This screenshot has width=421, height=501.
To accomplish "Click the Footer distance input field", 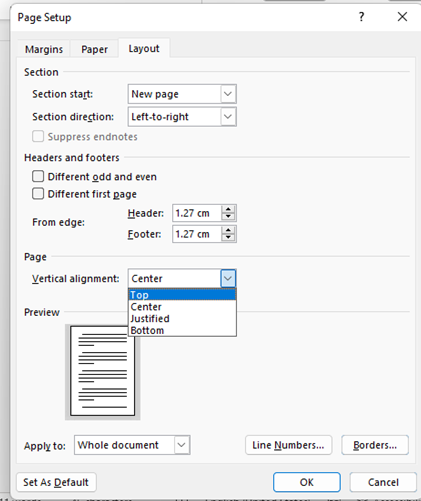I will (197, 234).
